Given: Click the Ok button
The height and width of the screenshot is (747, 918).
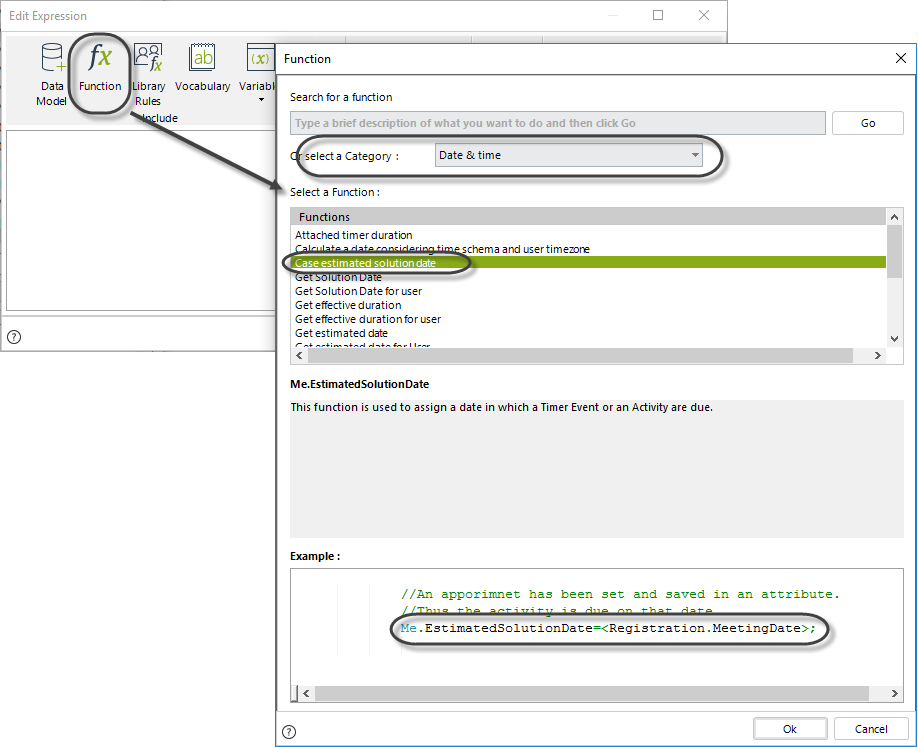Looking at the screenshot, I should tap(789, 729).
